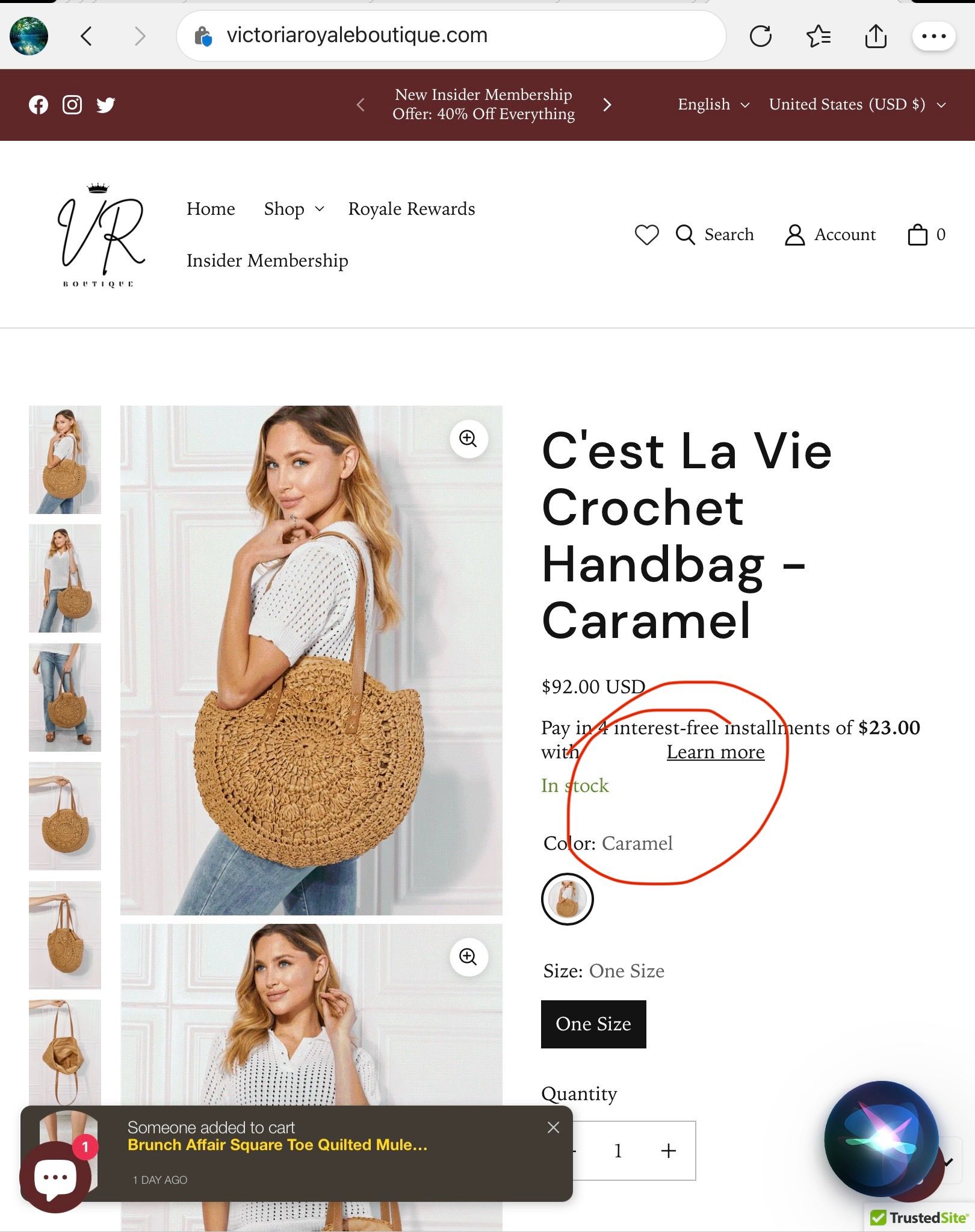Increase quantity with the plus button
Screen dimensions: 975x1232
(668, 1151)
